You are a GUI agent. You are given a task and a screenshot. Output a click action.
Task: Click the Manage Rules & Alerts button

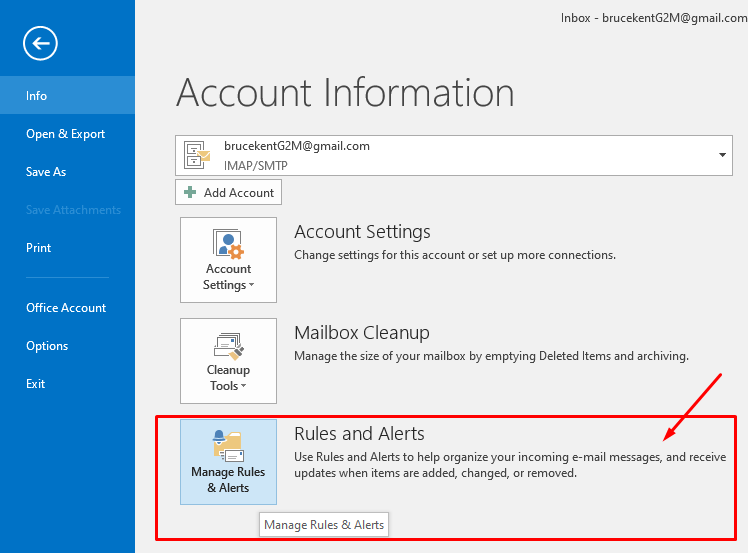pyautogui.click(x=229, y=462)
